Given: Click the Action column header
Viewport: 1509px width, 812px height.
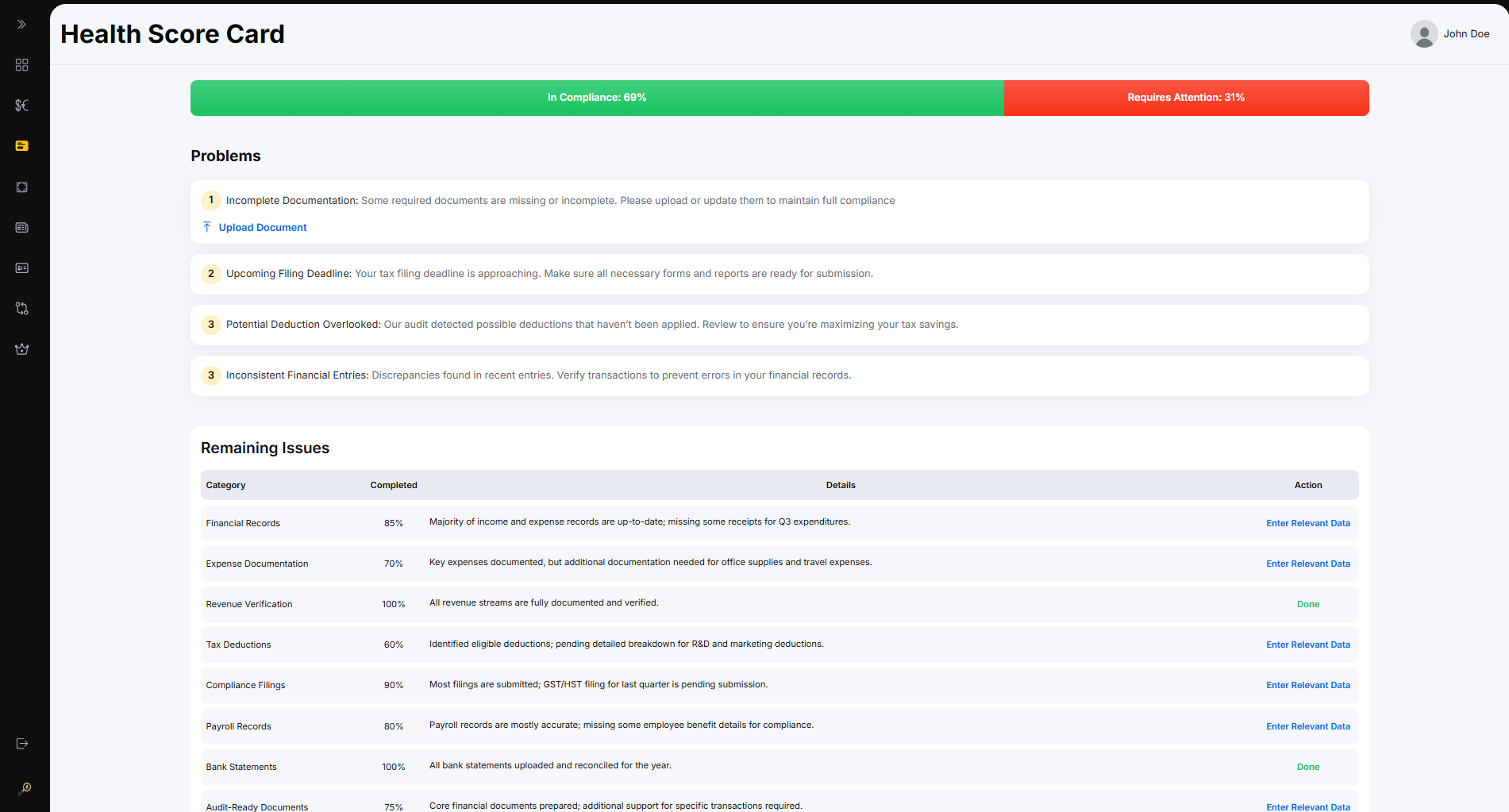Looking at the screenshot, I should tap(1308, 485).
